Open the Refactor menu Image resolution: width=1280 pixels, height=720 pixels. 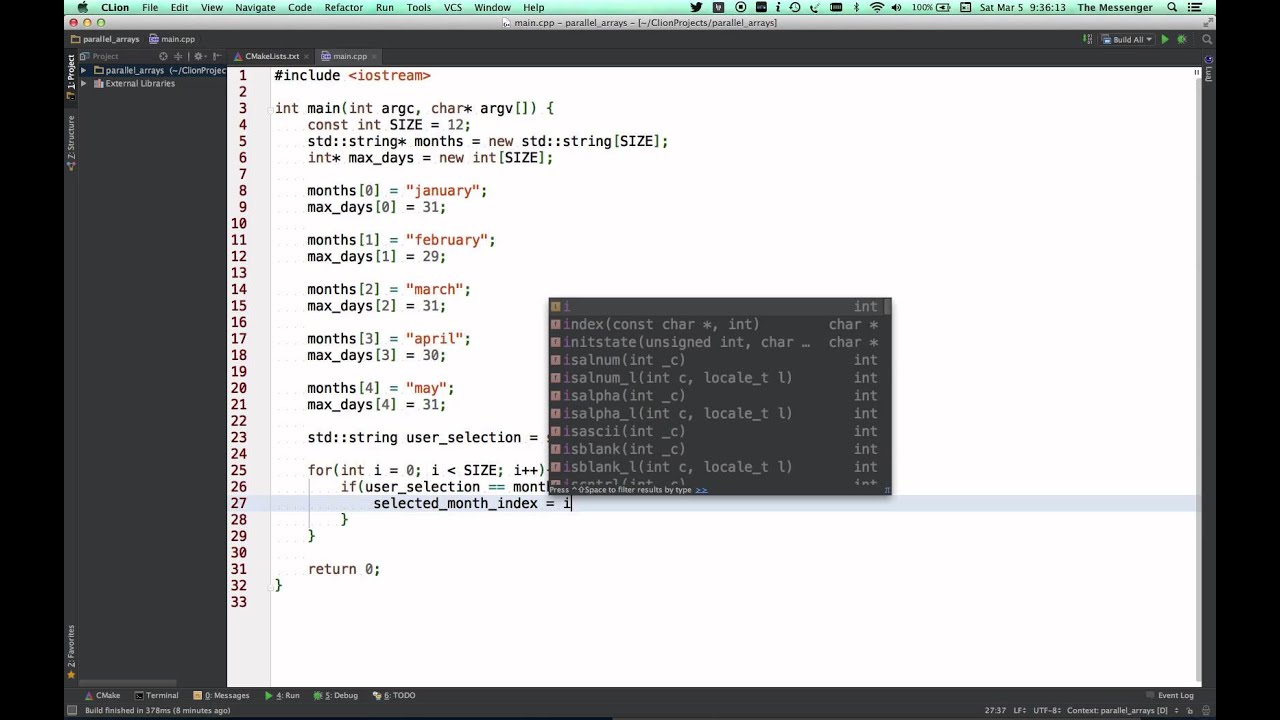point(344,7)
